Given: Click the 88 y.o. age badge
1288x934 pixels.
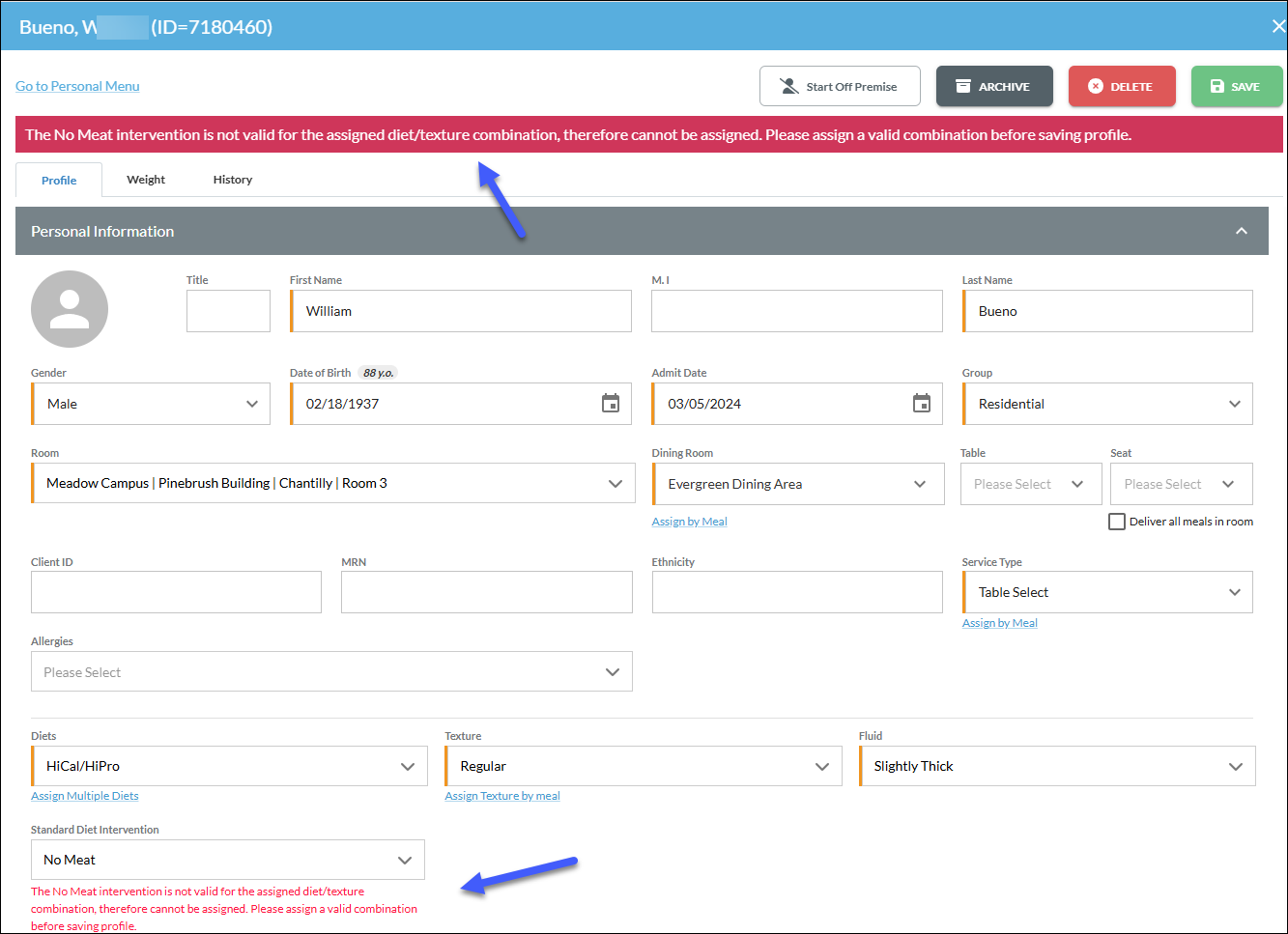Looking at the screenshot, I should [x=378, y=373].
